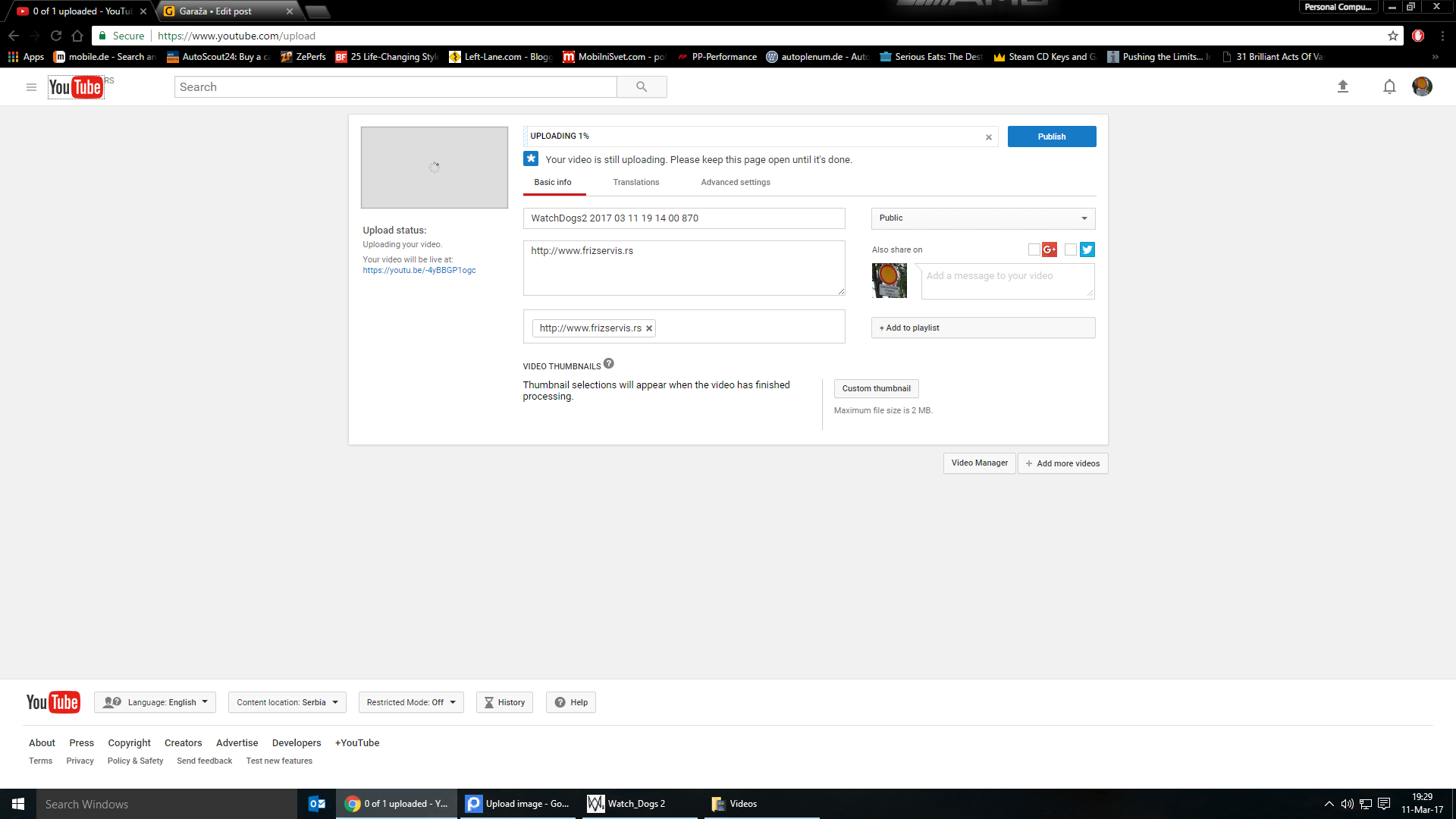Click the YouTube upload arrow icon

pyautogui.click(x=1342, y=86)
